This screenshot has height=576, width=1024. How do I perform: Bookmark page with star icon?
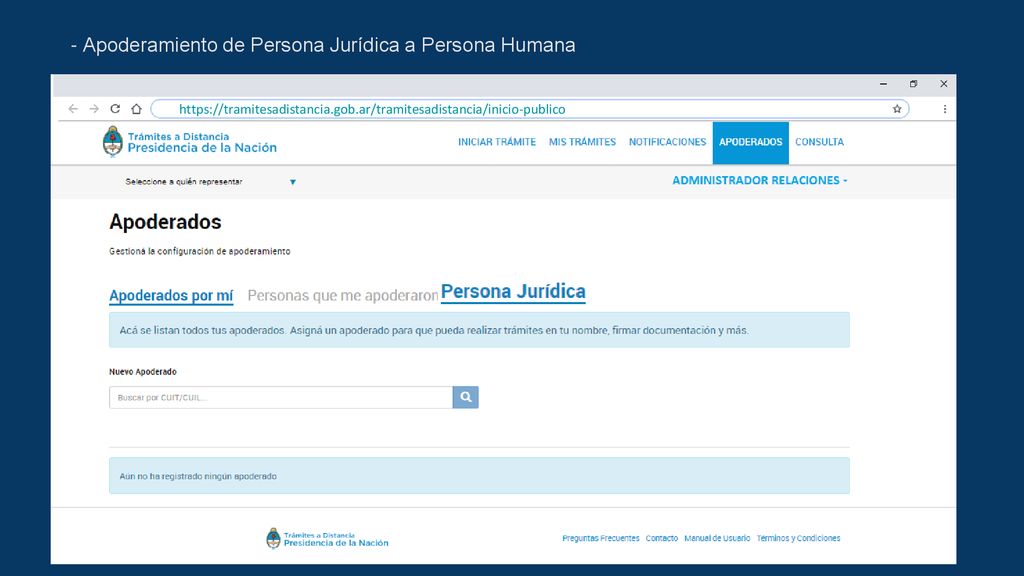(x=897, y=109)
